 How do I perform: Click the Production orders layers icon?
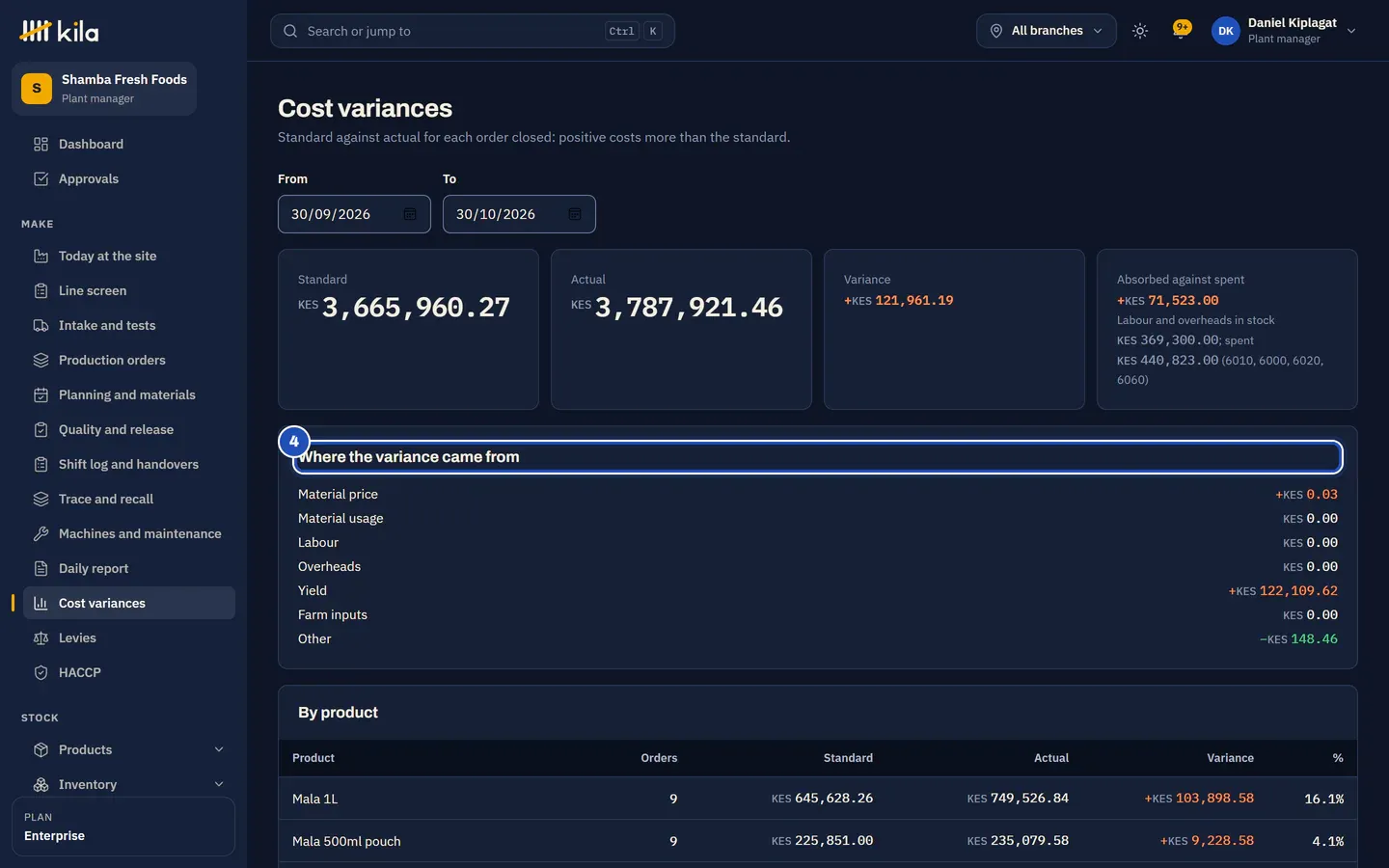point(41,360)
